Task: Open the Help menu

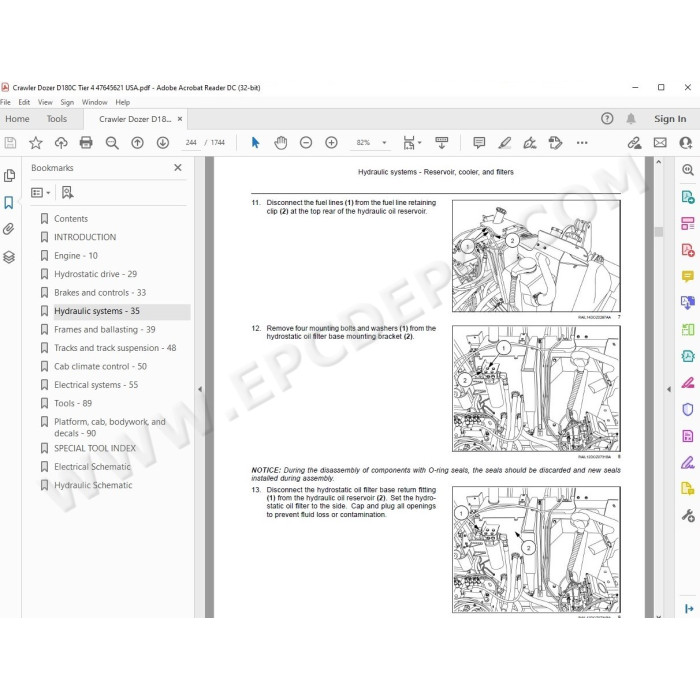Action: (x=123, y=102)
